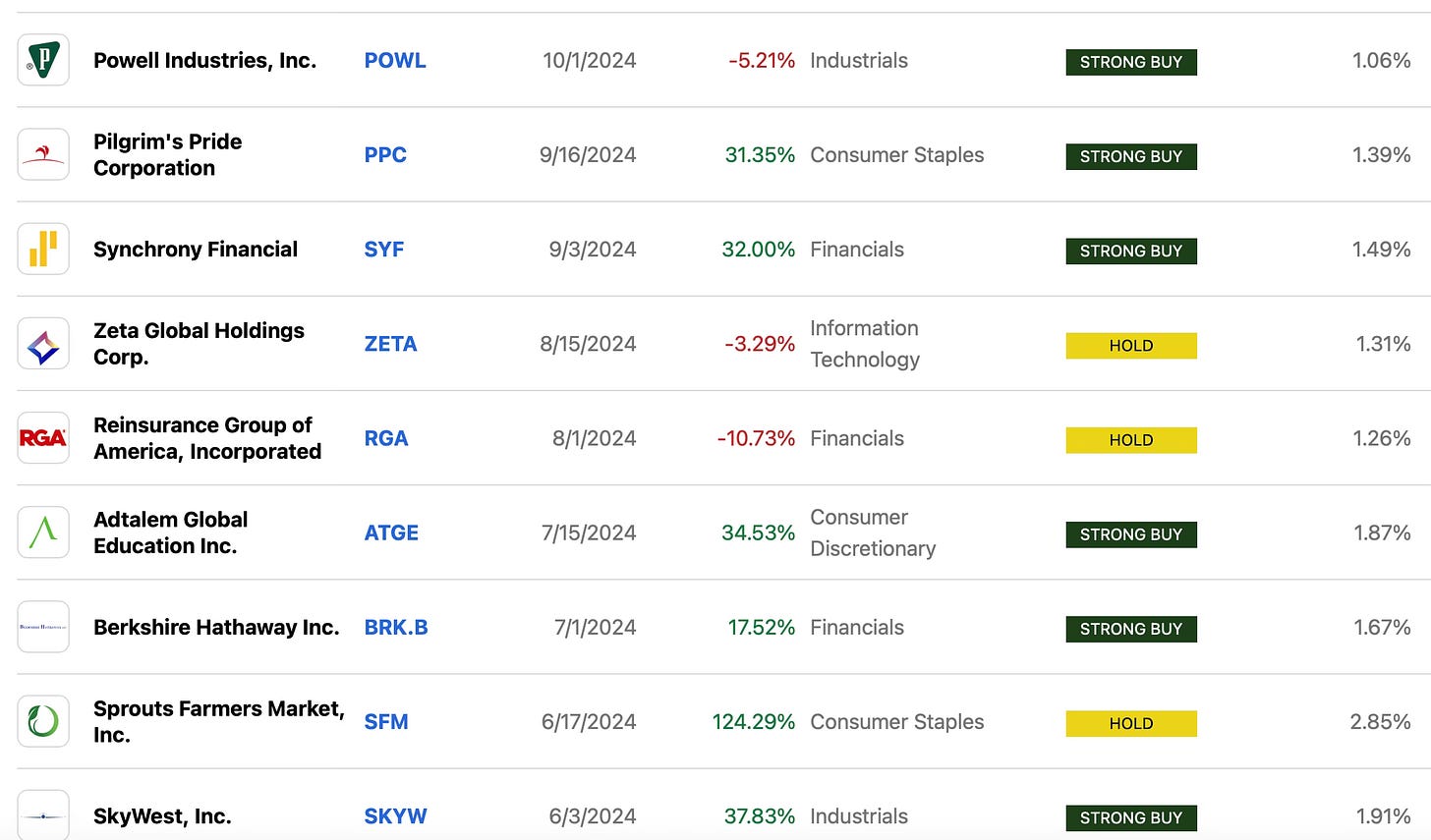Select the HOLD badge for Sprouts Farmers Market
1431x840 pixels.
point(1131,723)
